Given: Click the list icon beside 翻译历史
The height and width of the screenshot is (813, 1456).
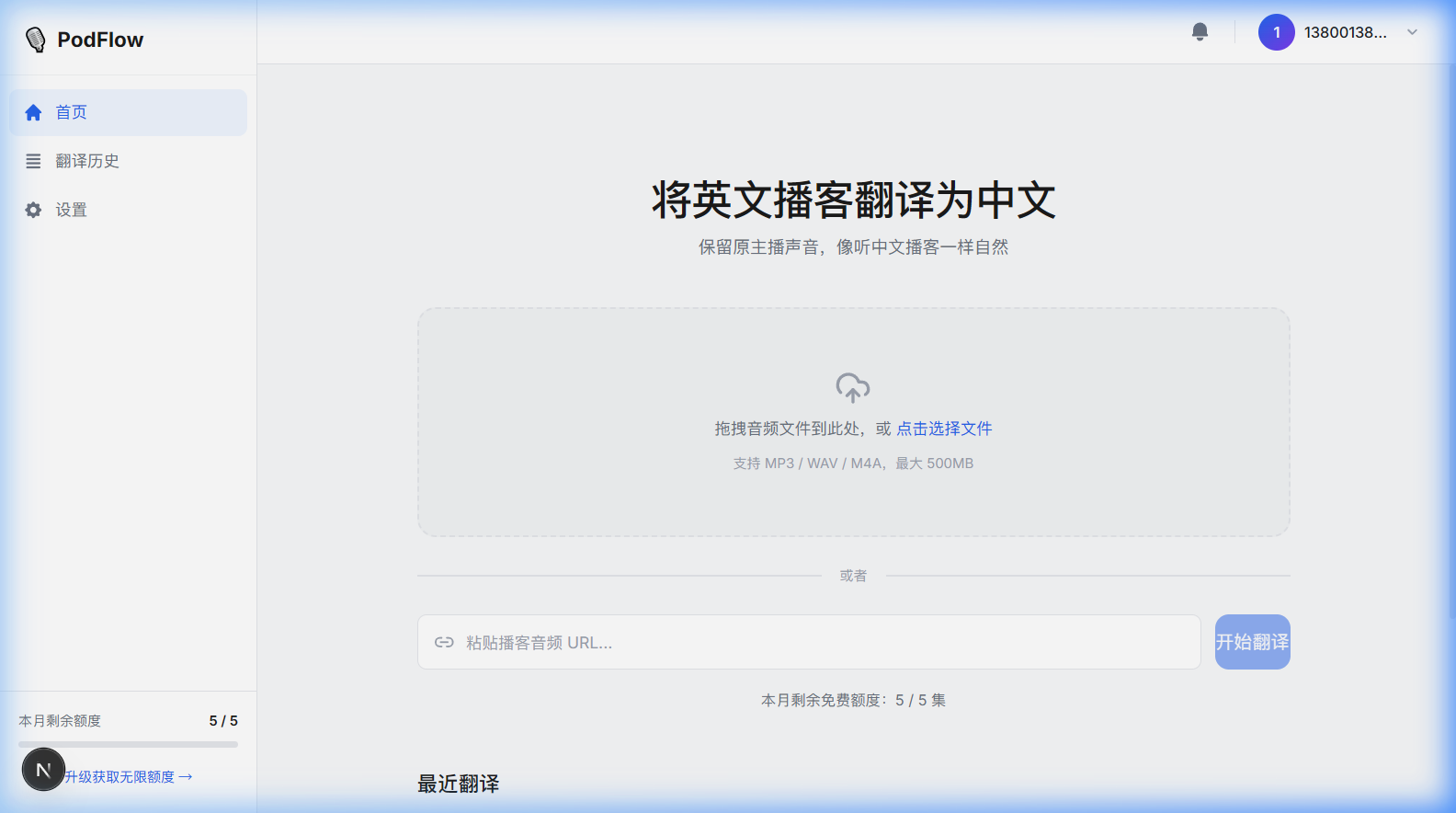Looking at the screenshot, I should click(33, 161).
